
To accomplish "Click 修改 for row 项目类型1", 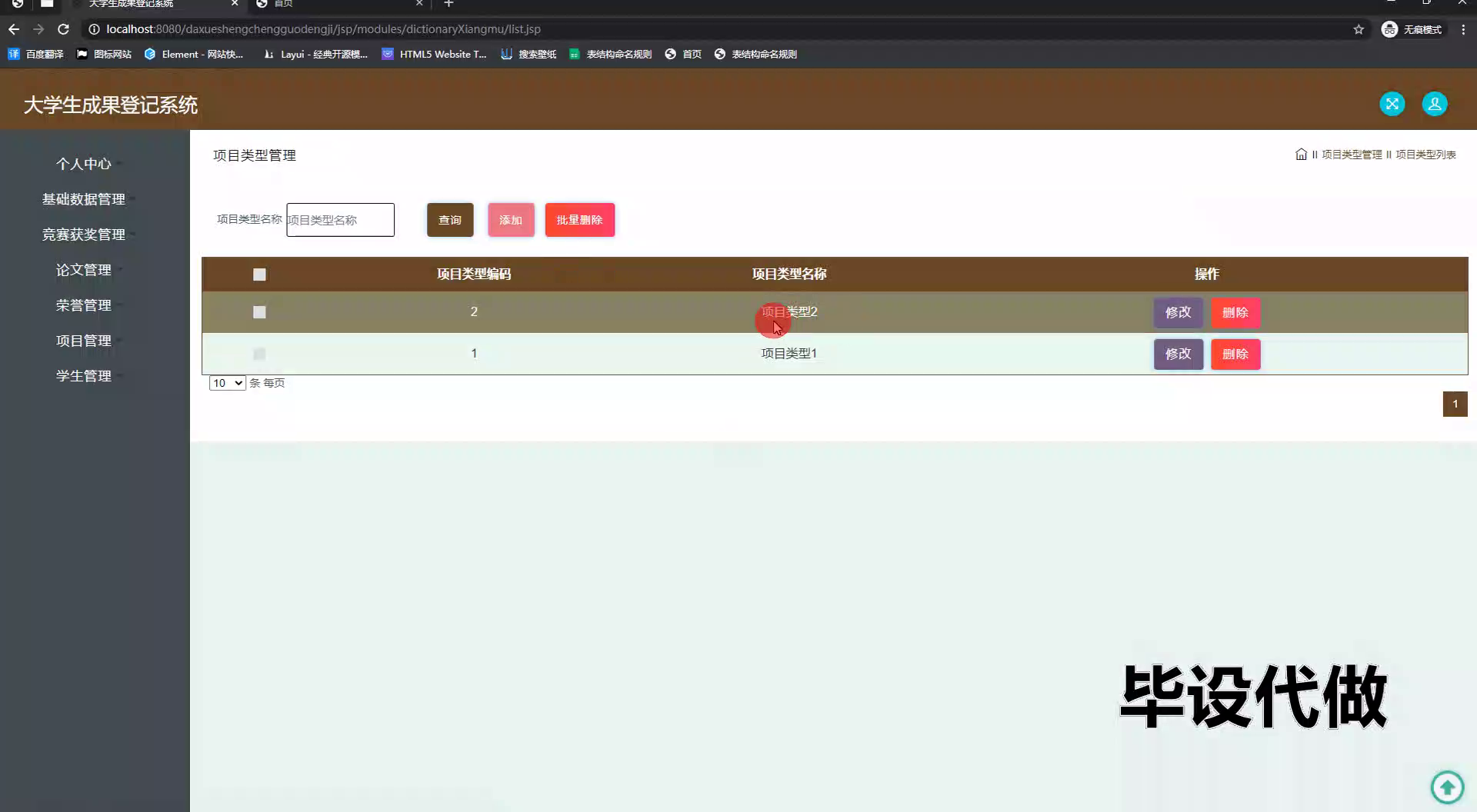I will pyautogui.click(x=1179, y=354).
